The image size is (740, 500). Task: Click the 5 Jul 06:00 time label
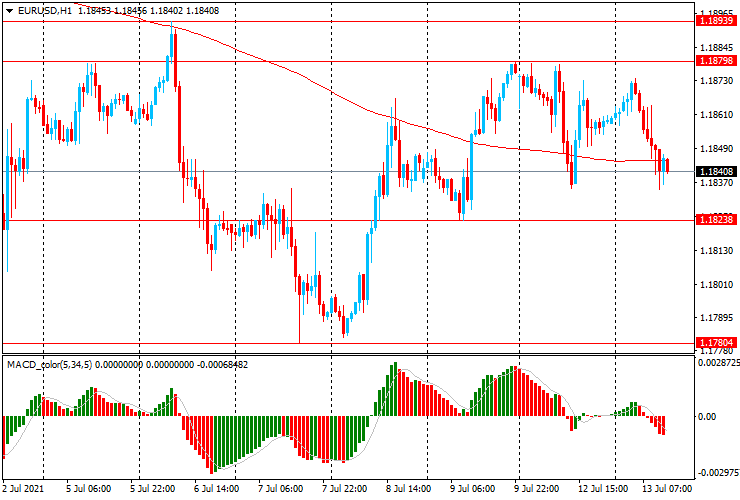pyautogui.click(x=89, y=488)
